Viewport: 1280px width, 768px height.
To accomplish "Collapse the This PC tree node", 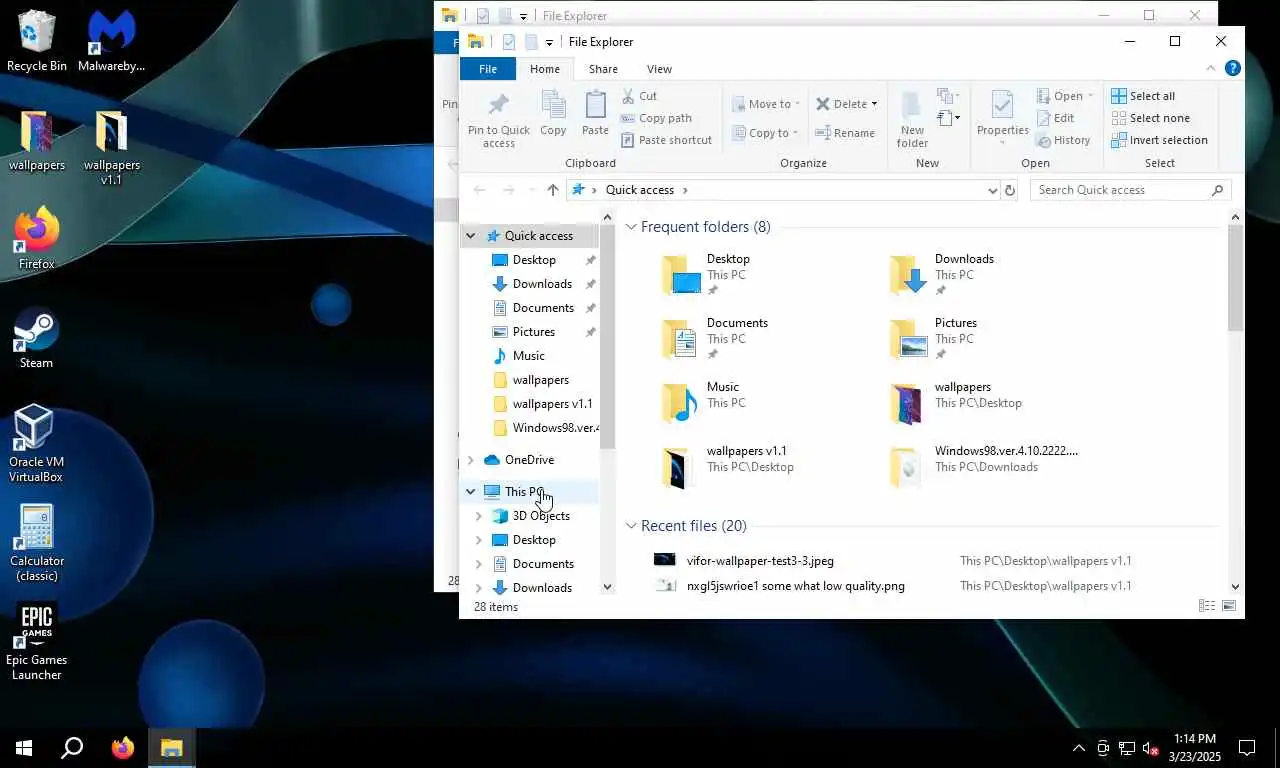I will (470, 492).
